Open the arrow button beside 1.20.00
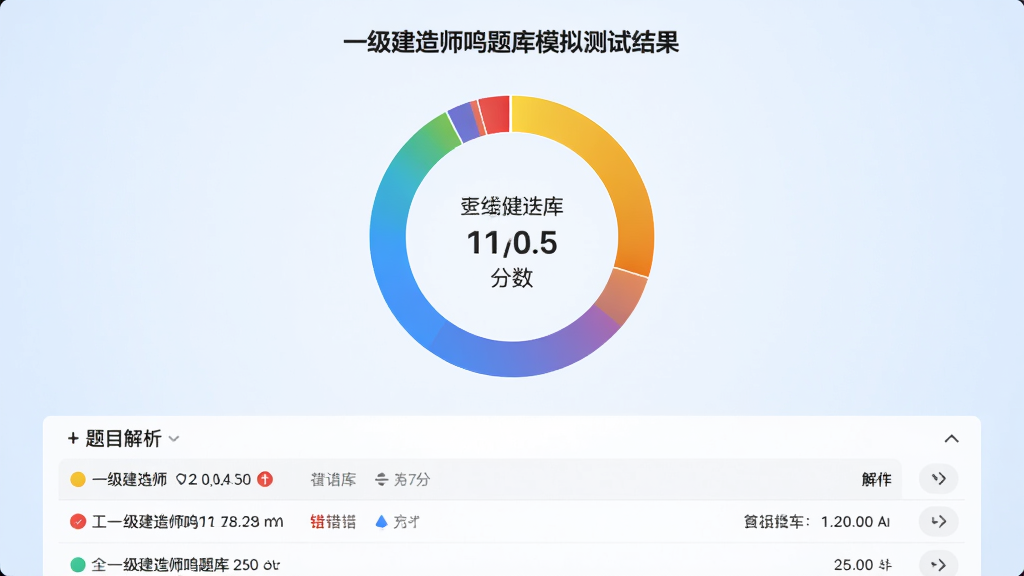 coord(938,521)
